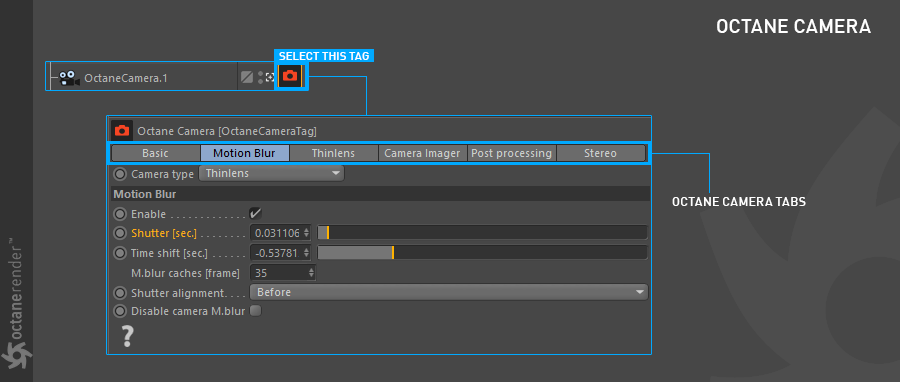
Task: Switch to the Basic tab
Action: pyautogui.click(x=156, y=153)
